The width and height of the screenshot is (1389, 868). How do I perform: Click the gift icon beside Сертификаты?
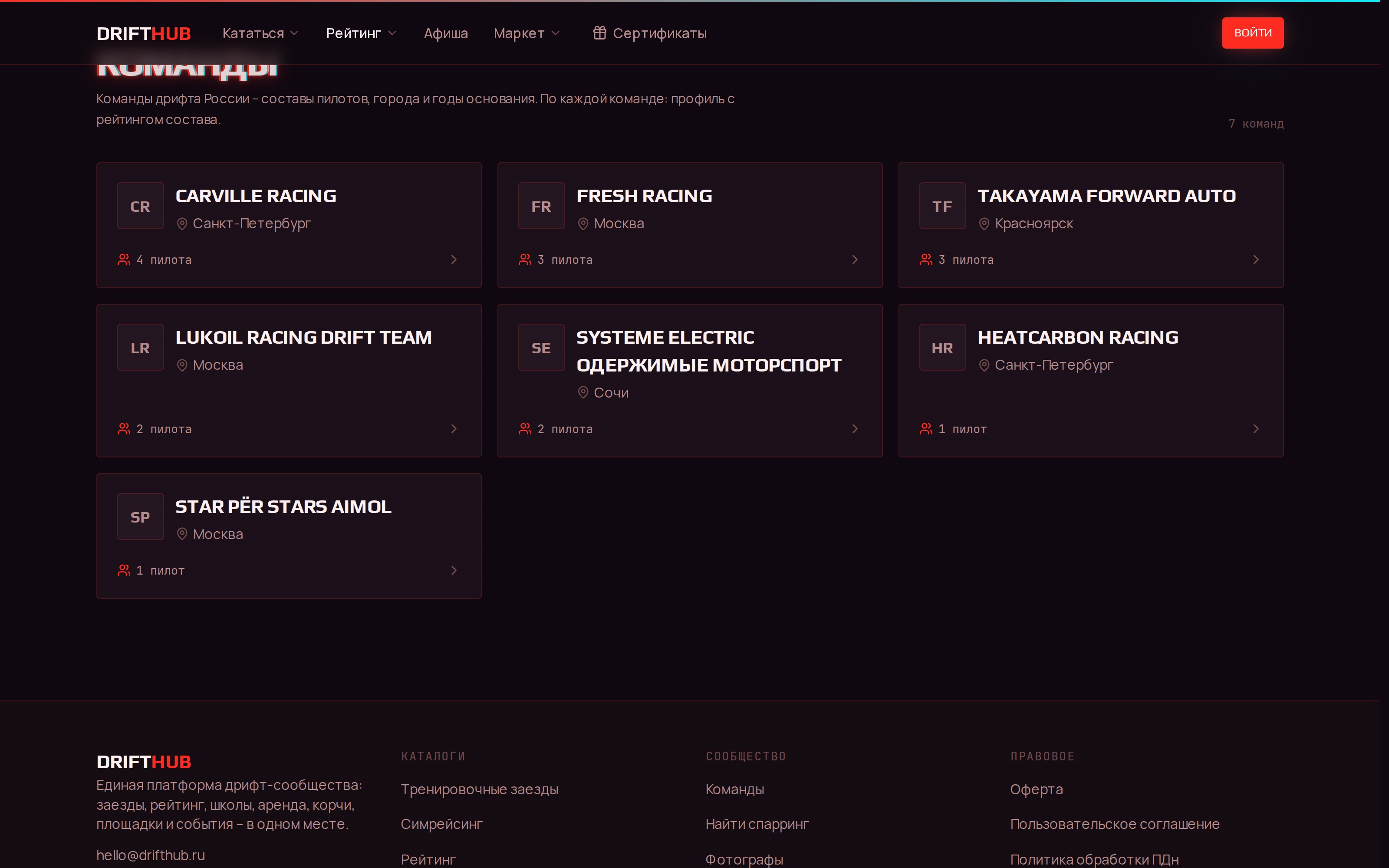(599, 33)
